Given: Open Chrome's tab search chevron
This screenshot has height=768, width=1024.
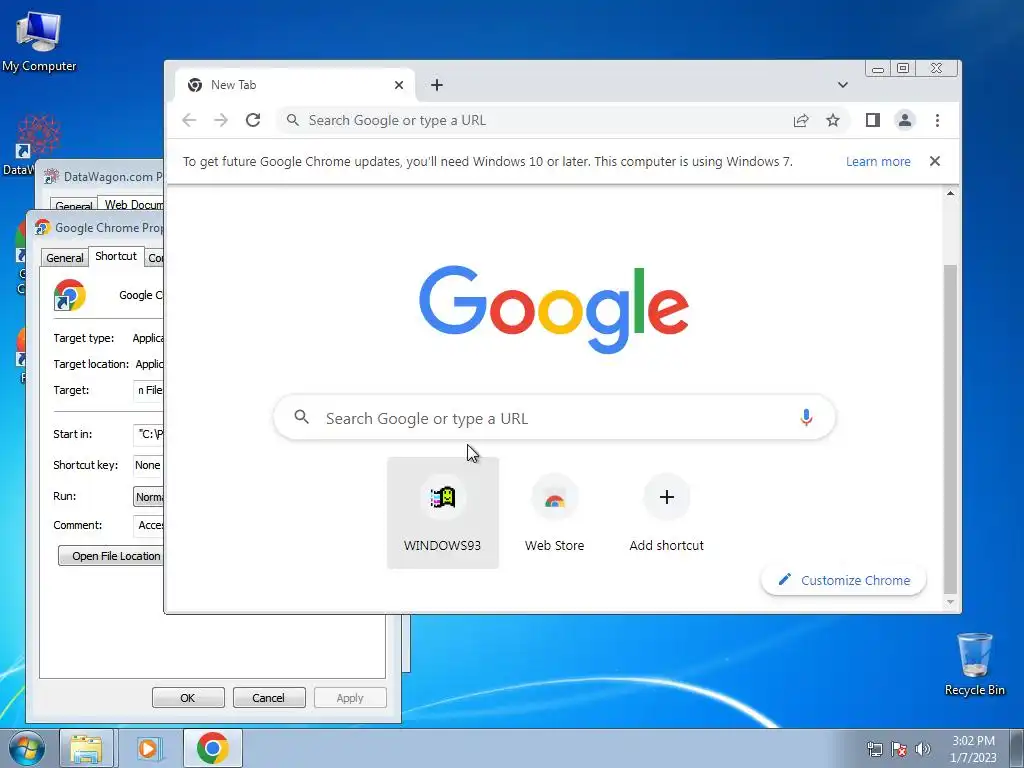Looking at the screenshot, I should click(x=842, y=85).
